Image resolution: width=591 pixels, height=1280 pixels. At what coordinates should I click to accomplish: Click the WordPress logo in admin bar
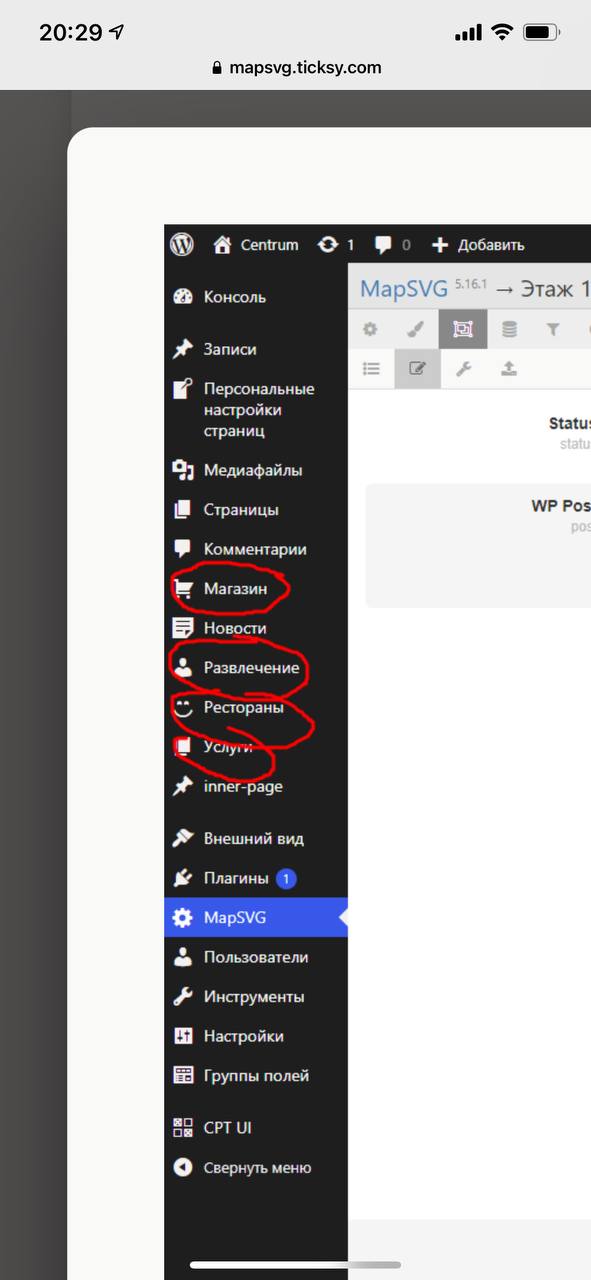coord(181,244)
